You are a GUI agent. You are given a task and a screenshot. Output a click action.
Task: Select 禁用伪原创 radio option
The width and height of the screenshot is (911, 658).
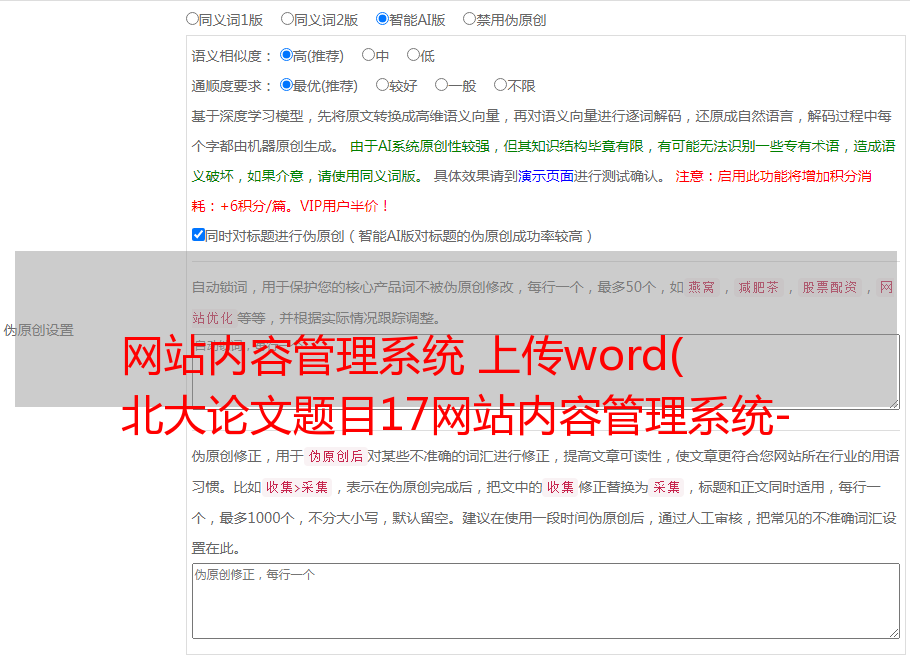[469, 19]
